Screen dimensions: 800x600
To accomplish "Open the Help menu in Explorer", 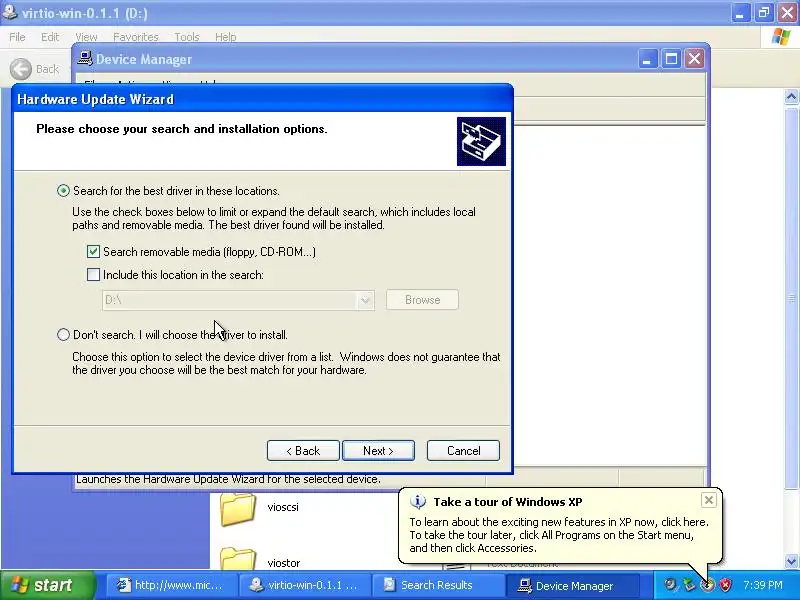I will [225, 37].
